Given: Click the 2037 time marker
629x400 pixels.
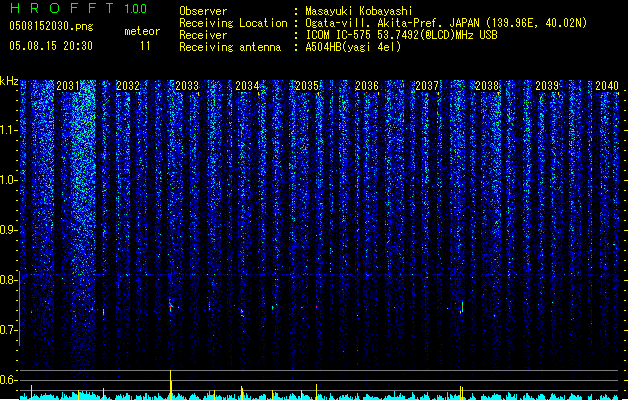Looking at the screenshot, I should (x=427, y=86).
